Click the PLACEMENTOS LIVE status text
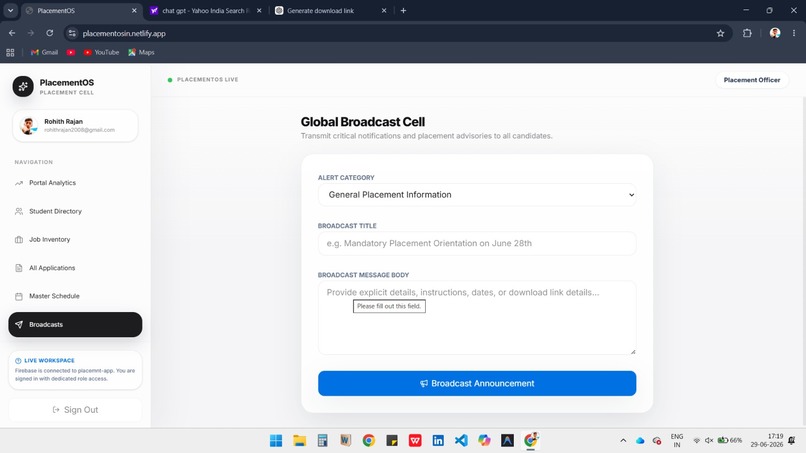Screen dimensions: 806x453 (208, 80)
